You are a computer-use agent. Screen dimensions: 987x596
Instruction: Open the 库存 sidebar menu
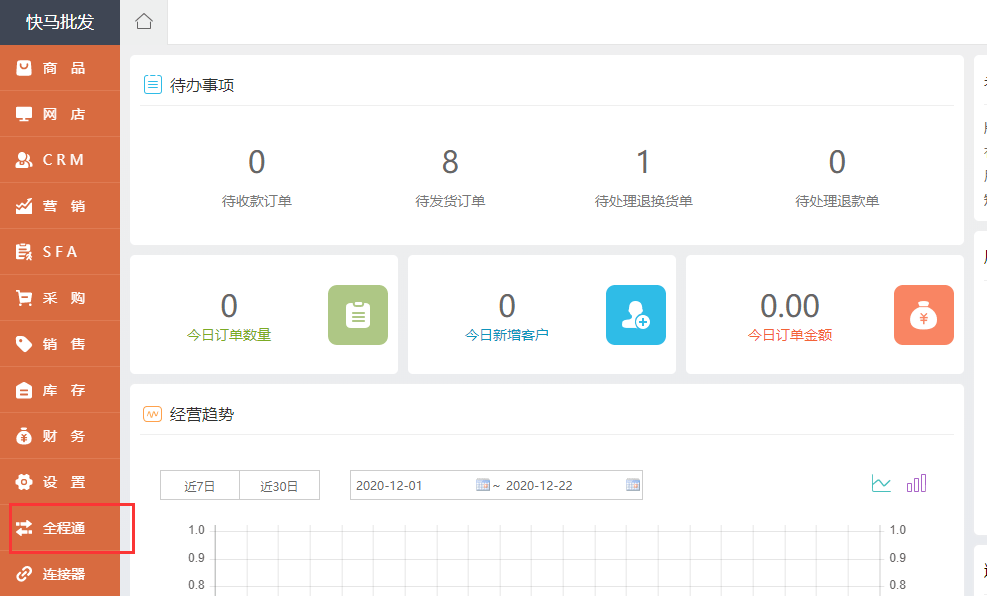tap(60, 390)
